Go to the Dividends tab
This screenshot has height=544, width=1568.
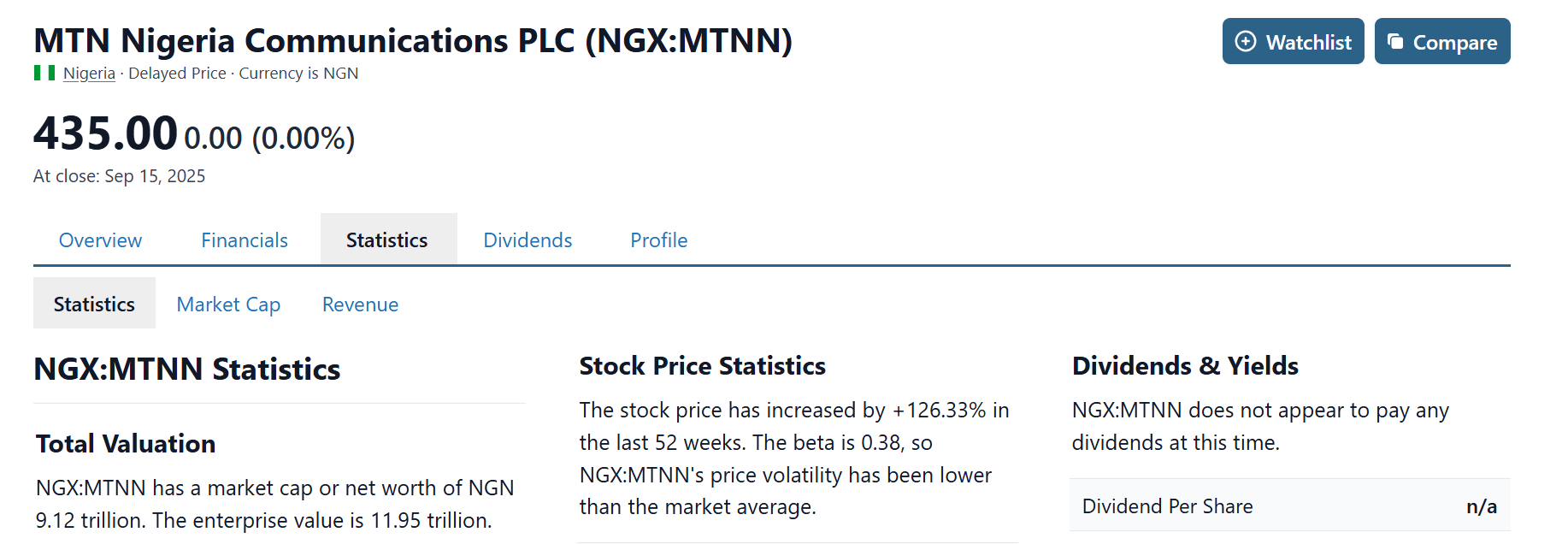528,240
